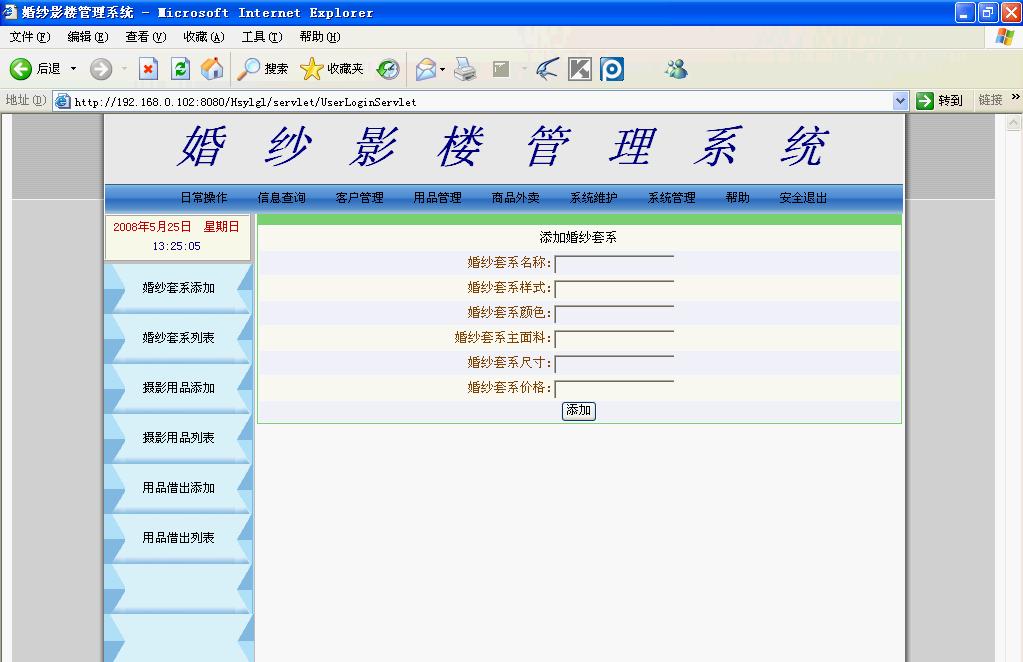Viewport: 1023px width, 662px height.
Task: Click the grayed Edit toolbar icon
Action: (501, 68)
